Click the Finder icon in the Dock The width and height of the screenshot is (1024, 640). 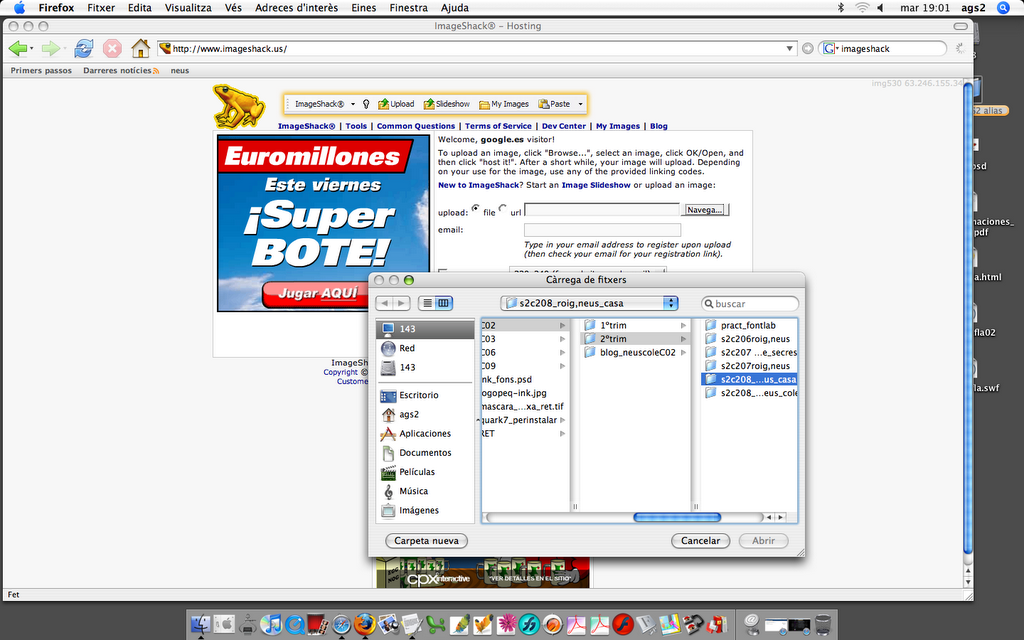pyautogui.click(x=200, y=625)
